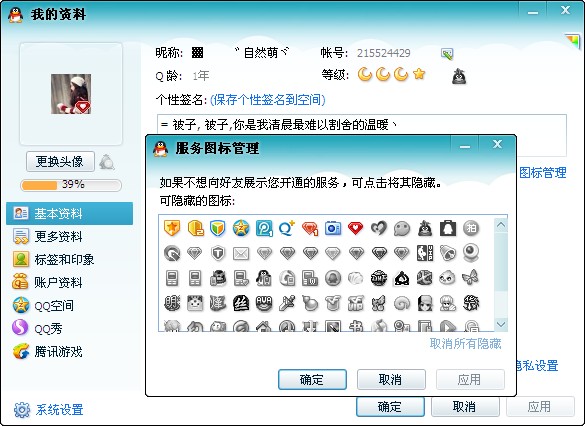This screenshot has width=585, height=426.
Task: Click the Qzone star icon in icon grid
Action: (241, 228)
